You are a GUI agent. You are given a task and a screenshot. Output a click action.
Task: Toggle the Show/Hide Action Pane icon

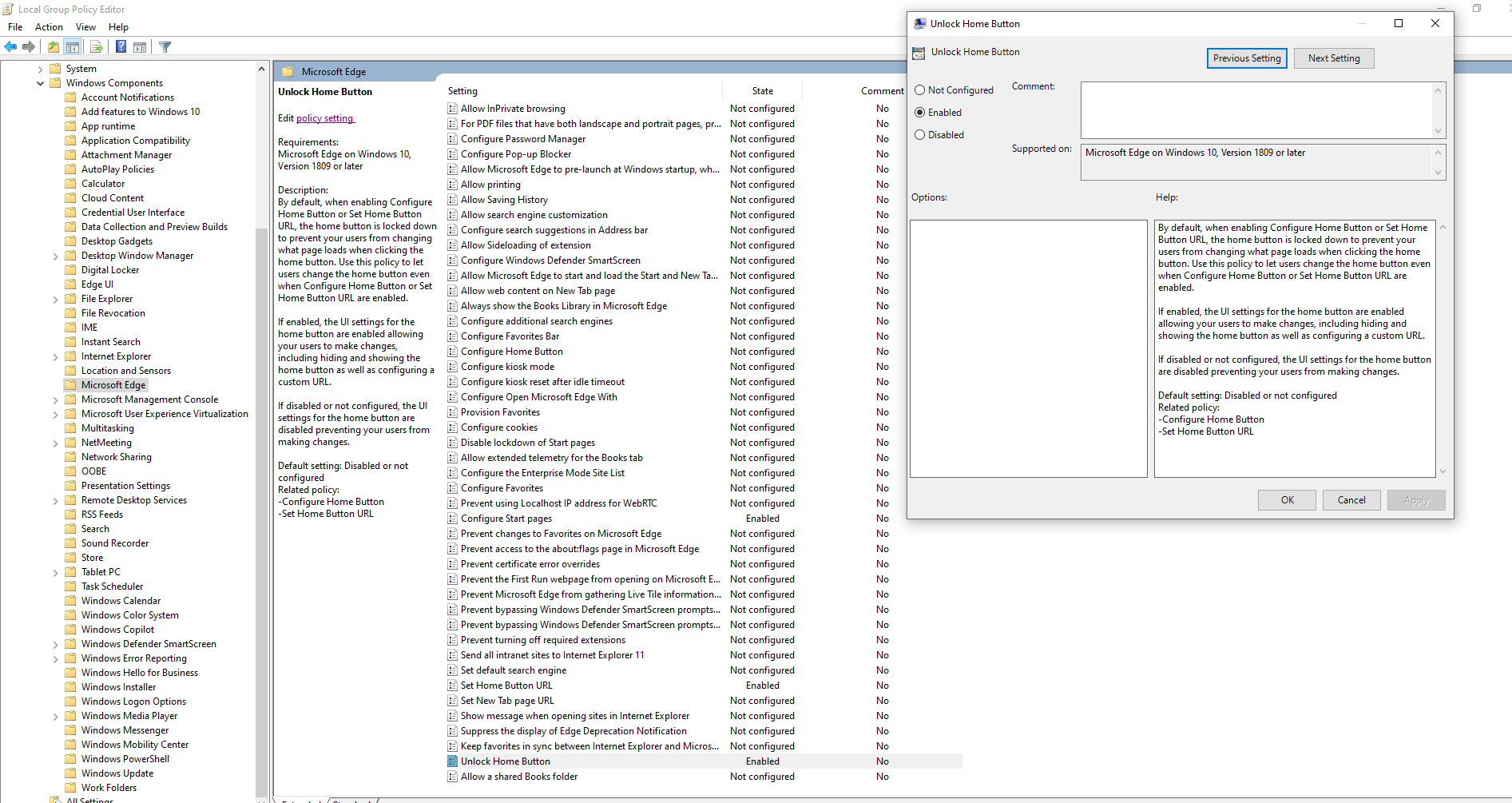point(140,47)
